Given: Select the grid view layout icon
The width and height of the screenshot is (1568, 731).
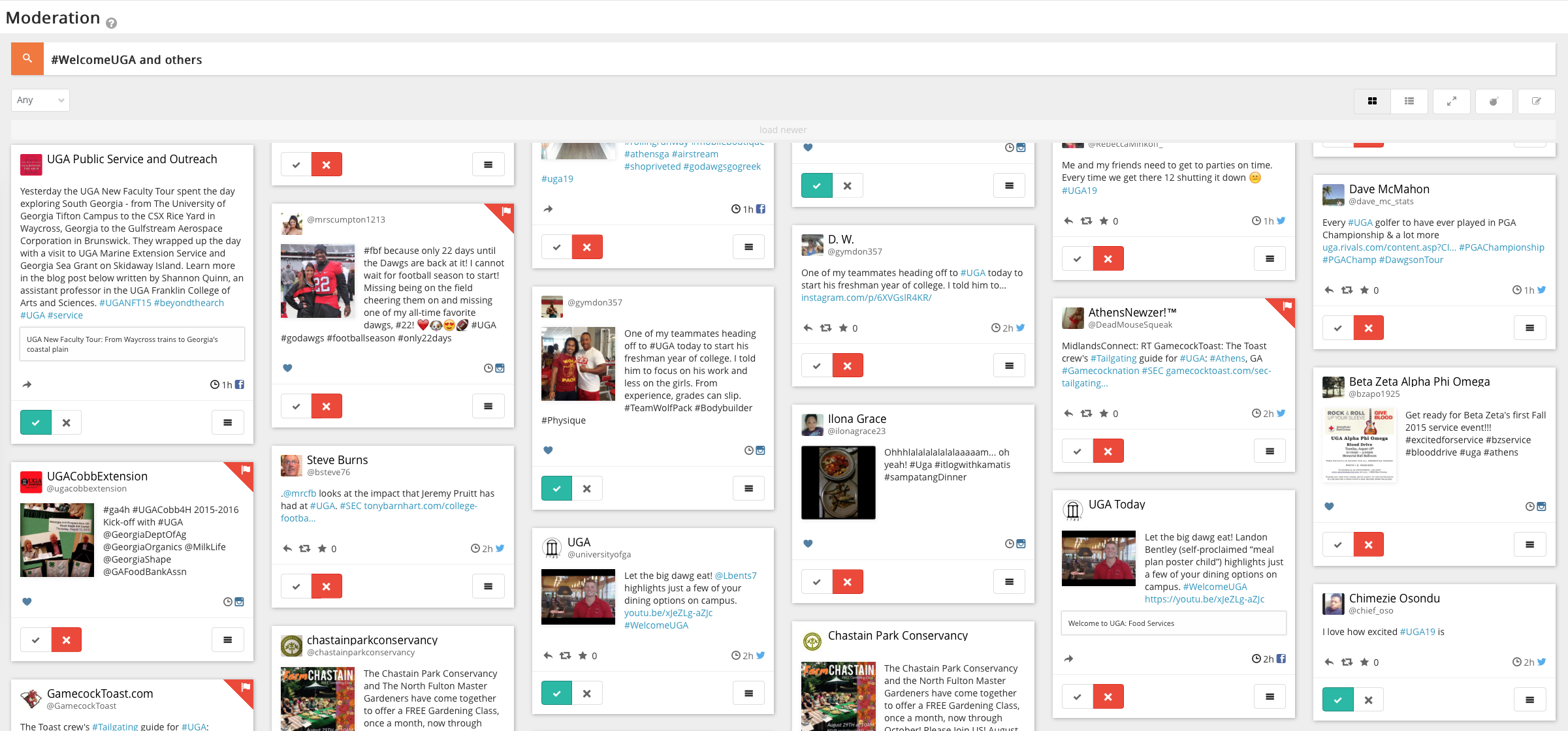Looking at the screenshot, I should click(x=1372, y=101).
